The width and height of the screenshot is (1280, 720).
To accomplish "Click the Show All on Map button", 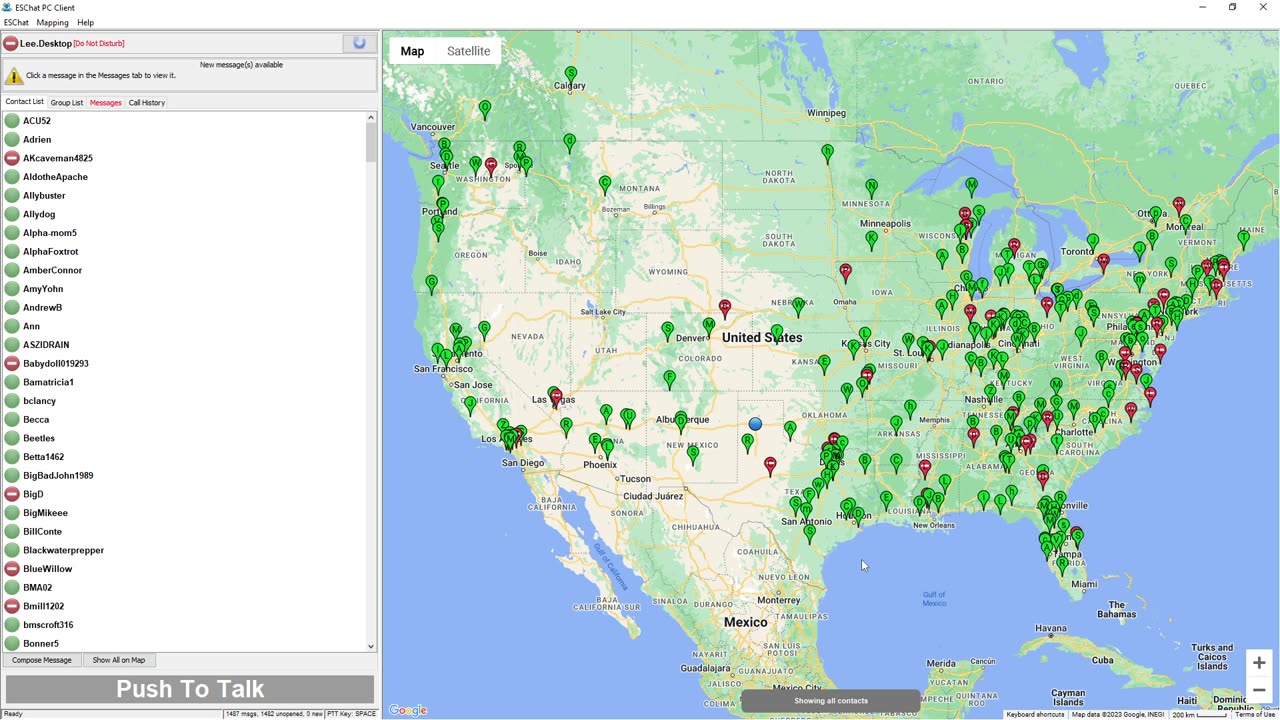I will [119, 660].
